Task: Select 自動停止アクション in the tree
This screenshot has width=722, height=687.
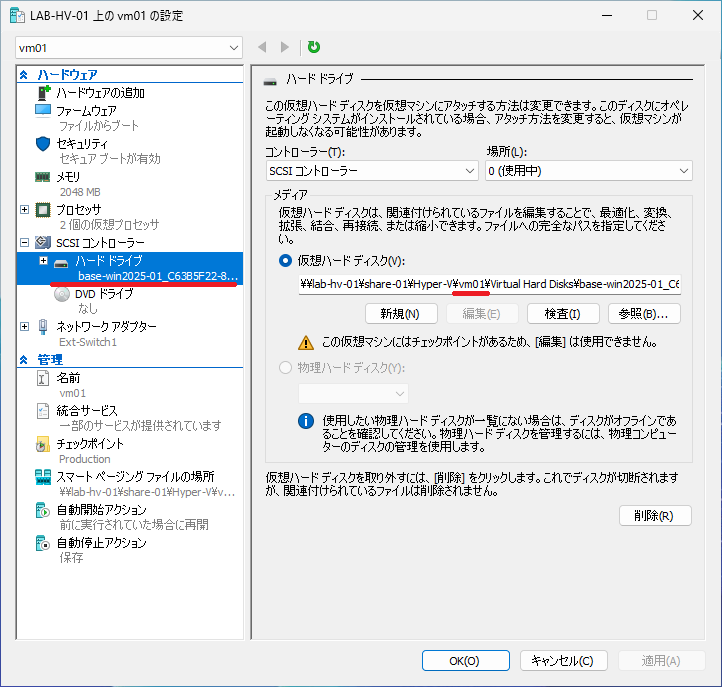Action: [101, 543]
